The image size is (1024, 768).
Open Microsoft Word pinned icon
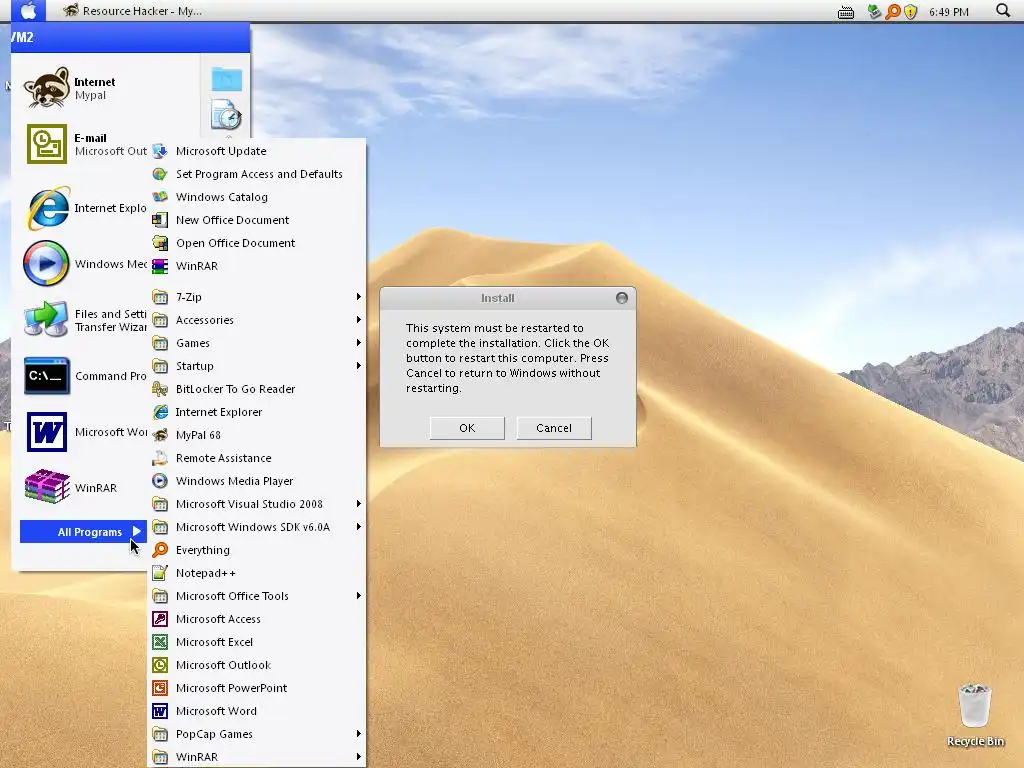(x=46, y=432)
